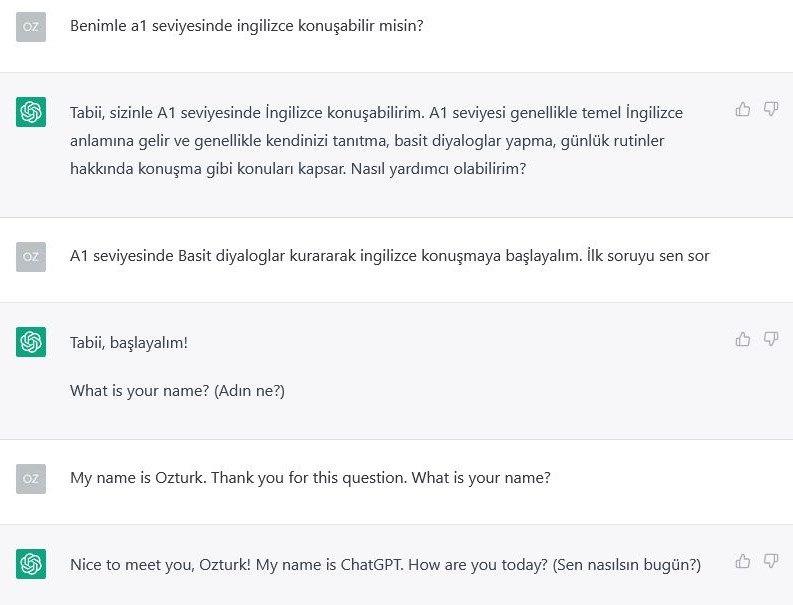
Task: Click the ChatGPT logo beside 'Nice to meet you'
Action: pyautogui.click(x=31, y=564)
